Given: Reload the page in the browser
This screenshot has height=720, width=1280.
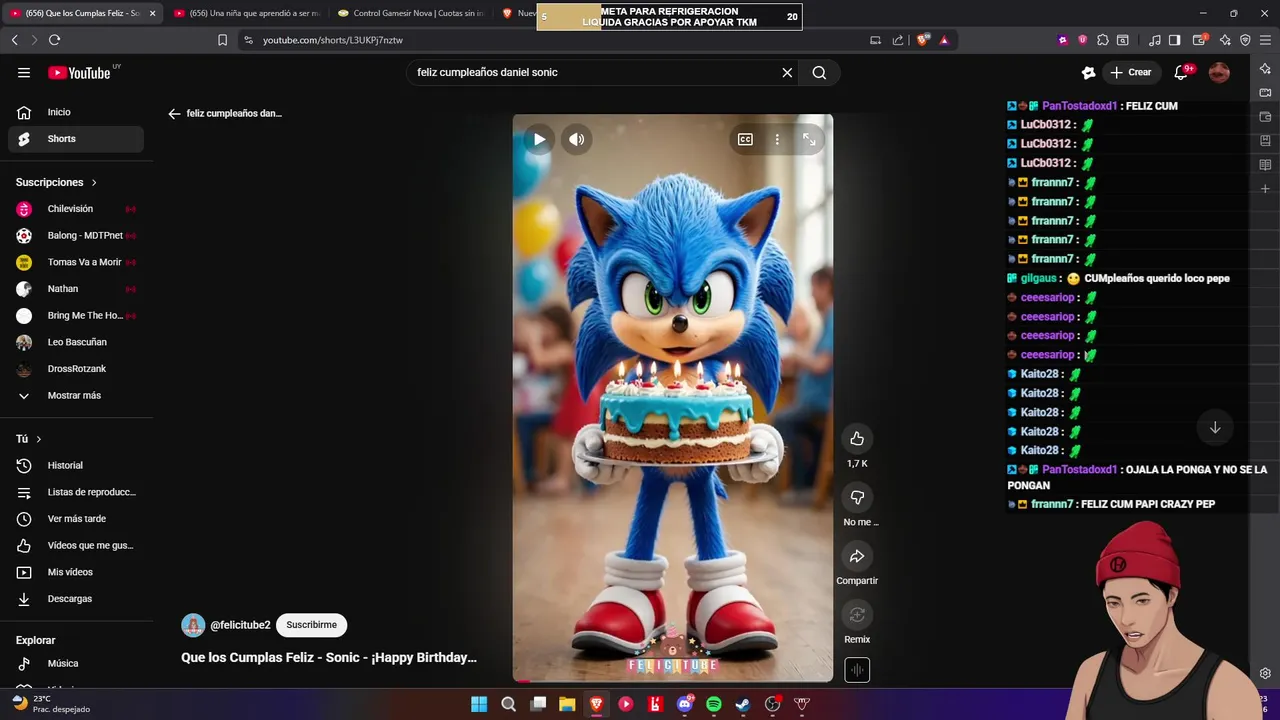Looking at the screenshot, I should coord(54,40).
